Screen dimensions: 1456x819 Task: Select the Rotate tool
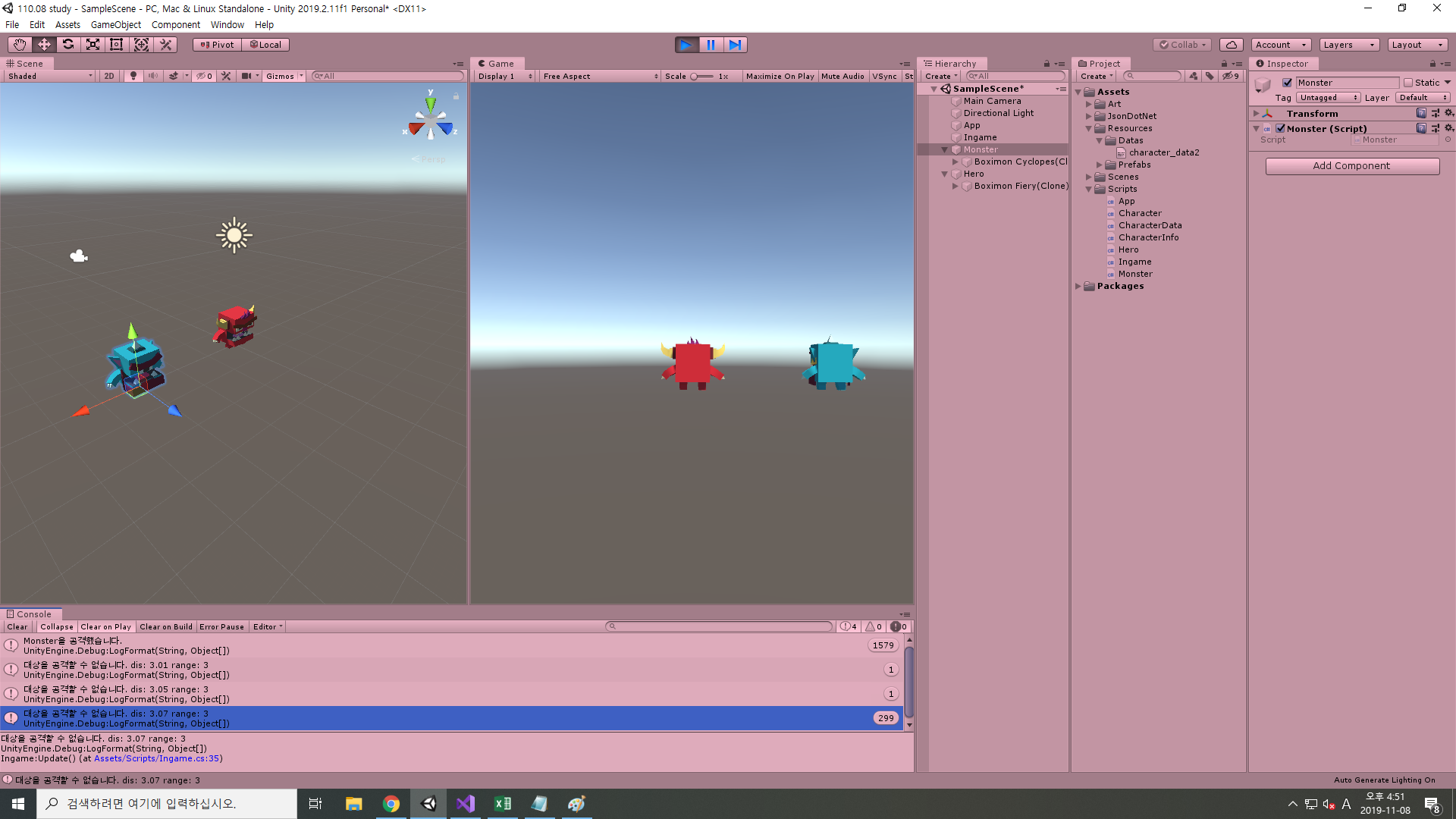(68, 45)
